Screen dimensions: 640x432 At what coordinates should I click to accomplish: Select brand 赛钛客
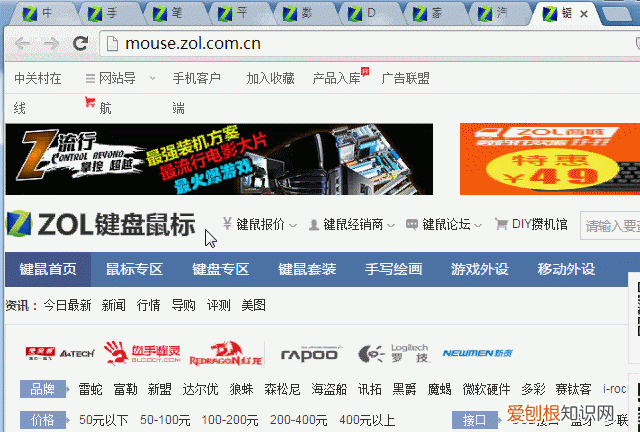pos(573,389)
